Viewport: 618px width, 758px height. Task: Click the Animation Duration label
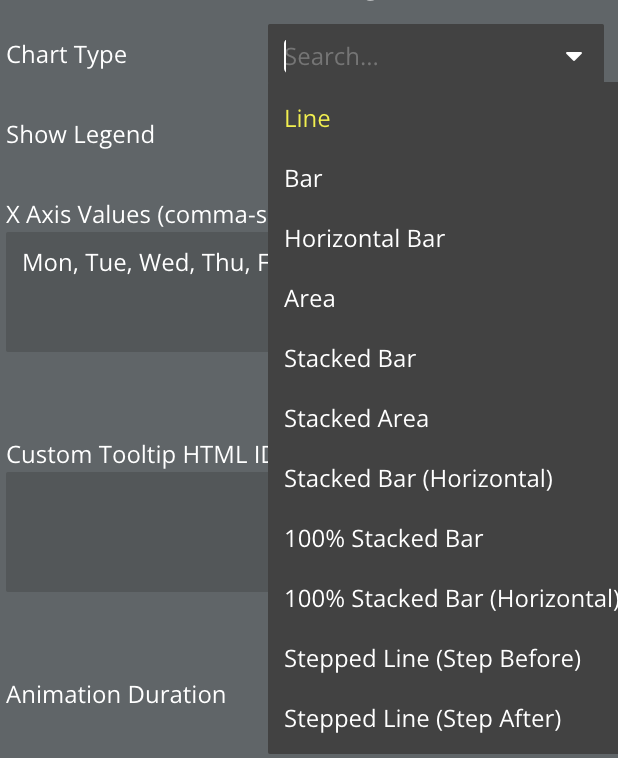[x=116, y=695]
